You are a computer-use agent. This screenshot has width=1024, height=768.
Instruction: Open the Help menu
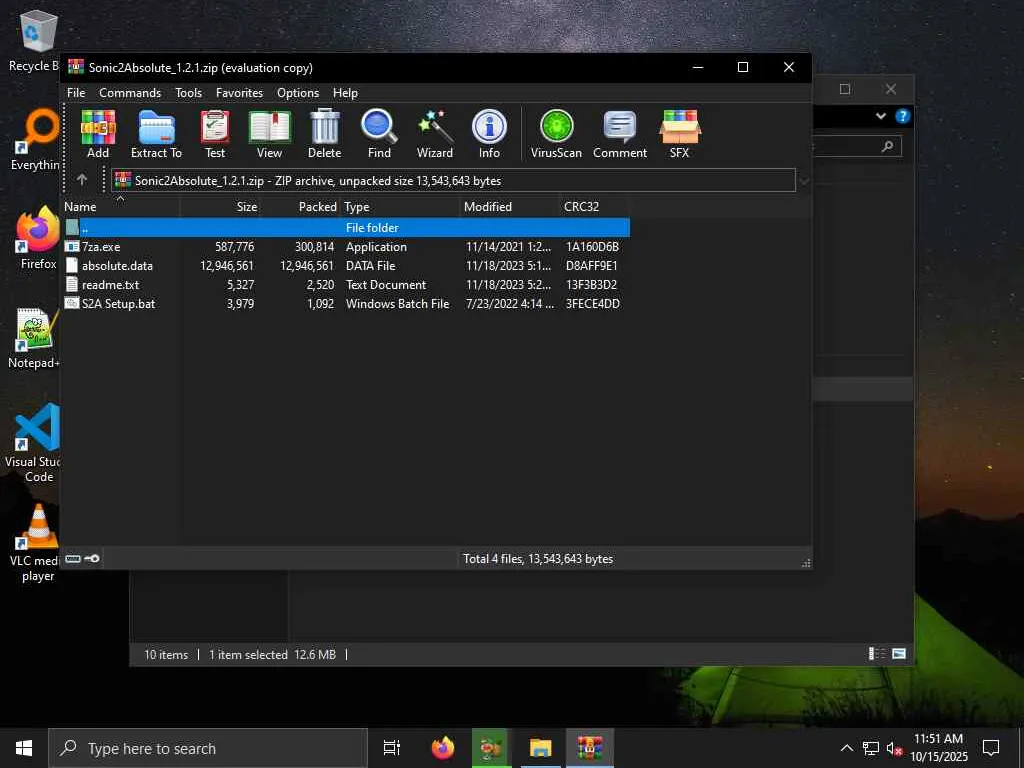(x=345, y=93)
